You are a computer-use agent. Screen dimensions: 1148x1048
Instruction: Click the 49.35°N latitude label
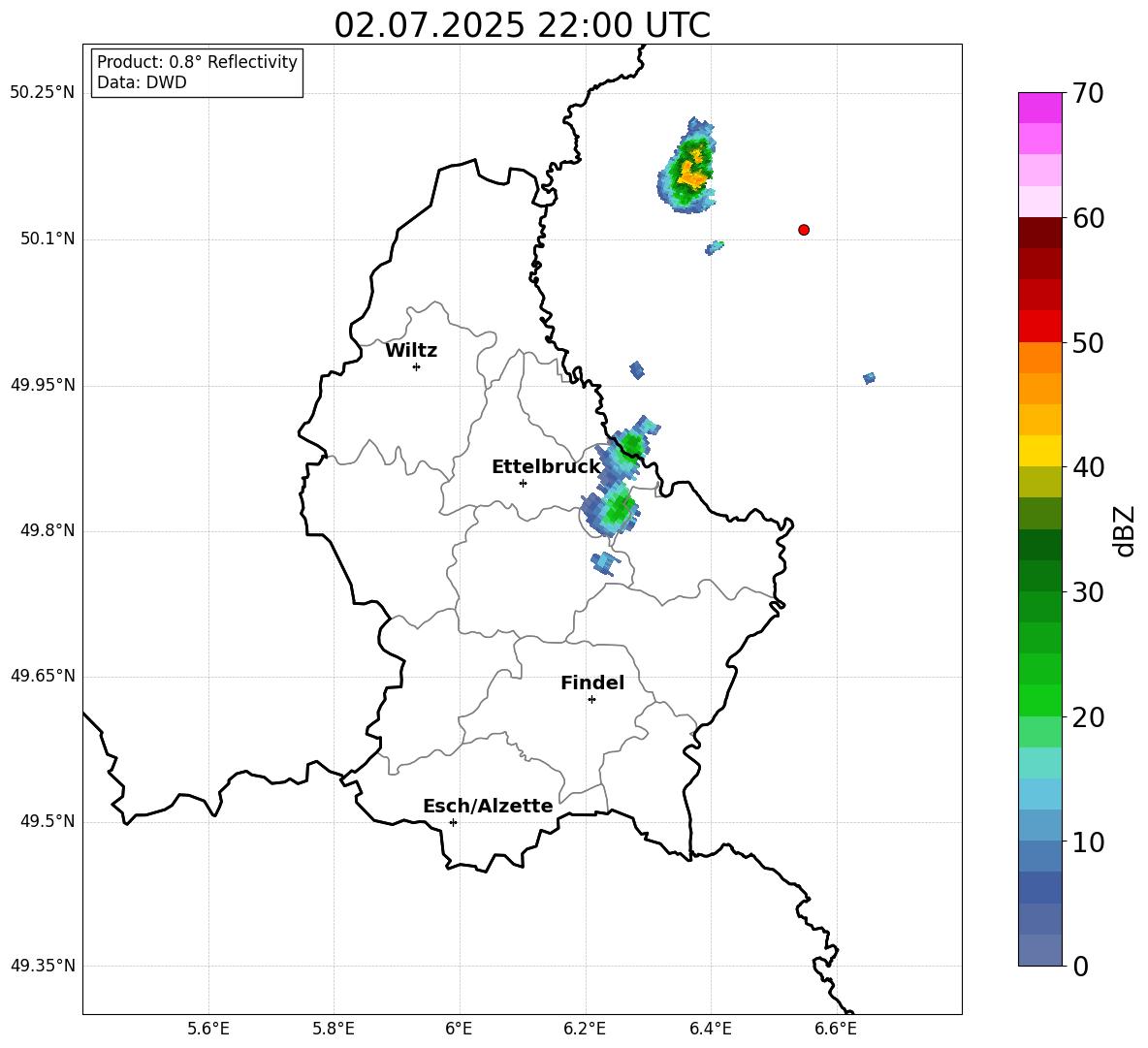click(x=43, y=966)
